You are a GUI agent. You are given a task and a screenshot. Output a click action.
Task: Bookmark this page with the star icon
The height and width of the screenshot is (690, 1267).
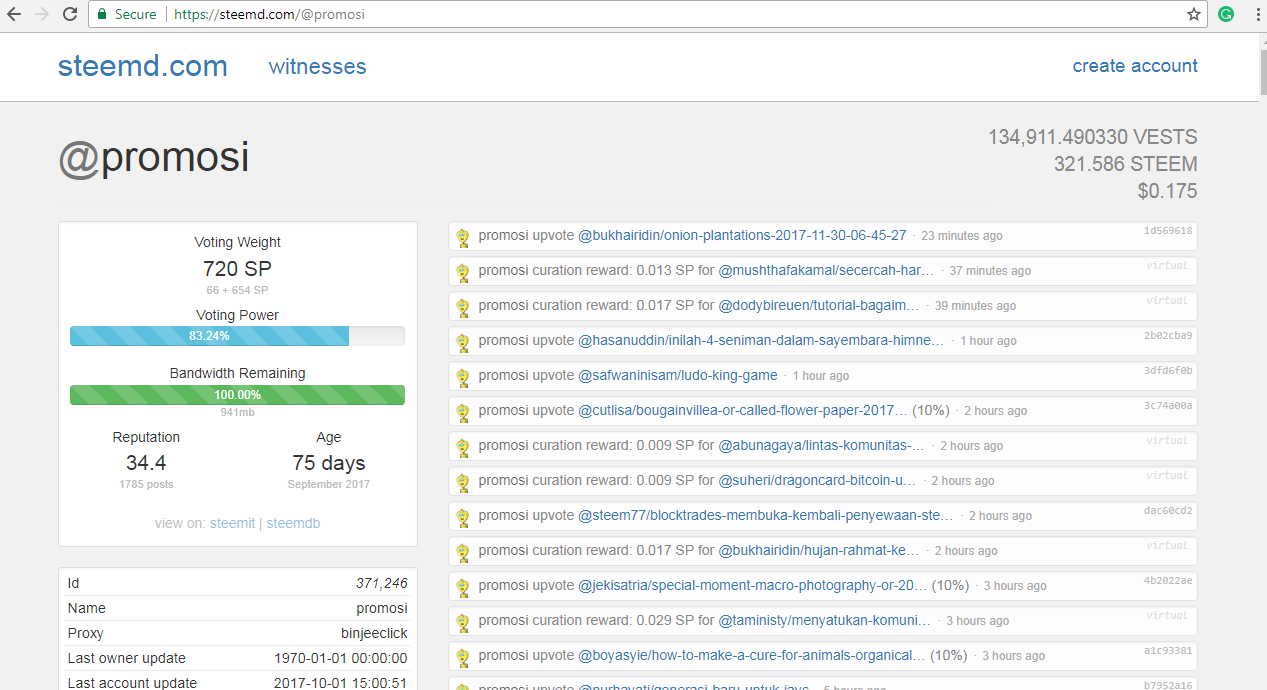tap(1193, 15)
